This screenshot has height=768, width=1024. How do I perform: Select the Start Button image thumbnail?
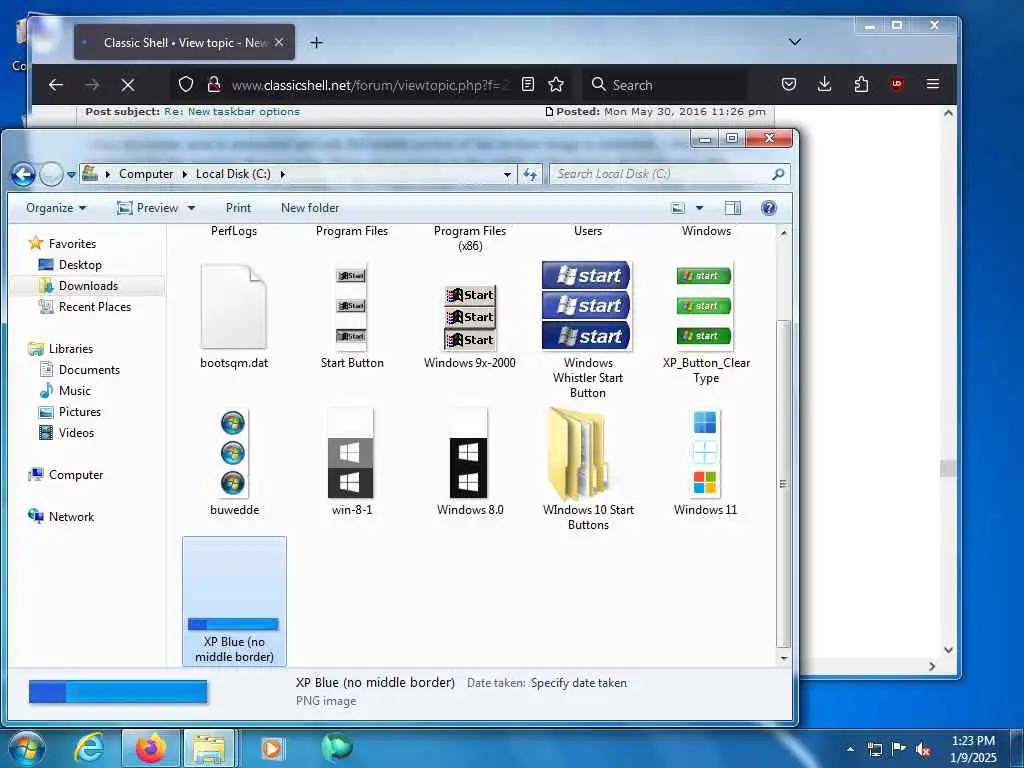351,306
